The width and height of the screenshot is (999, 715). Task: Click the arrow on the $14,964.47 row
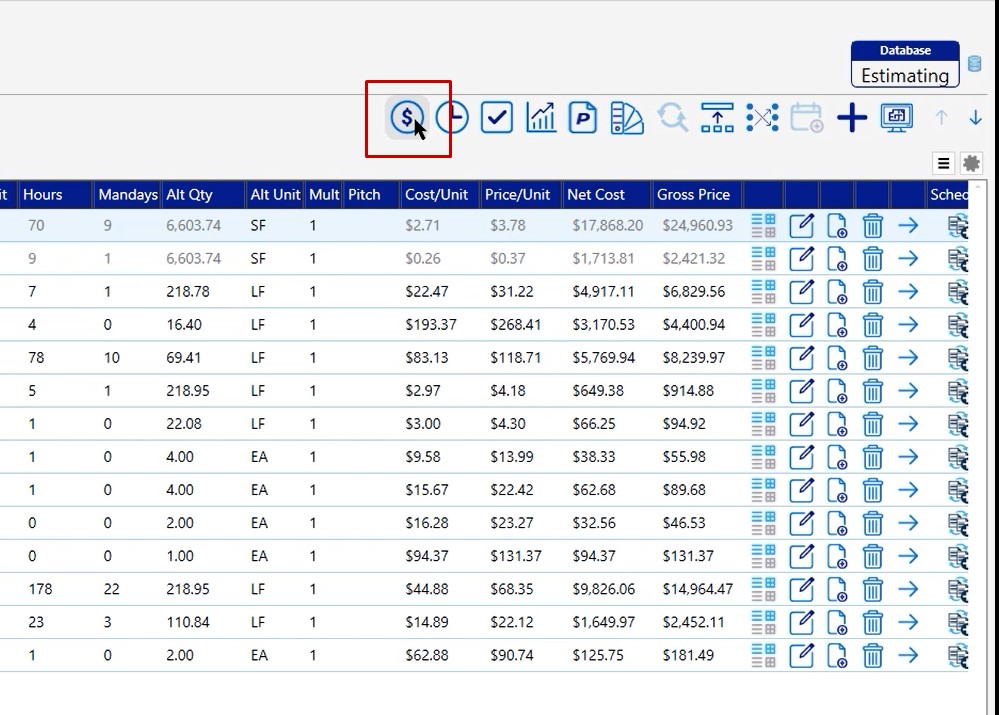pos(908,589)
